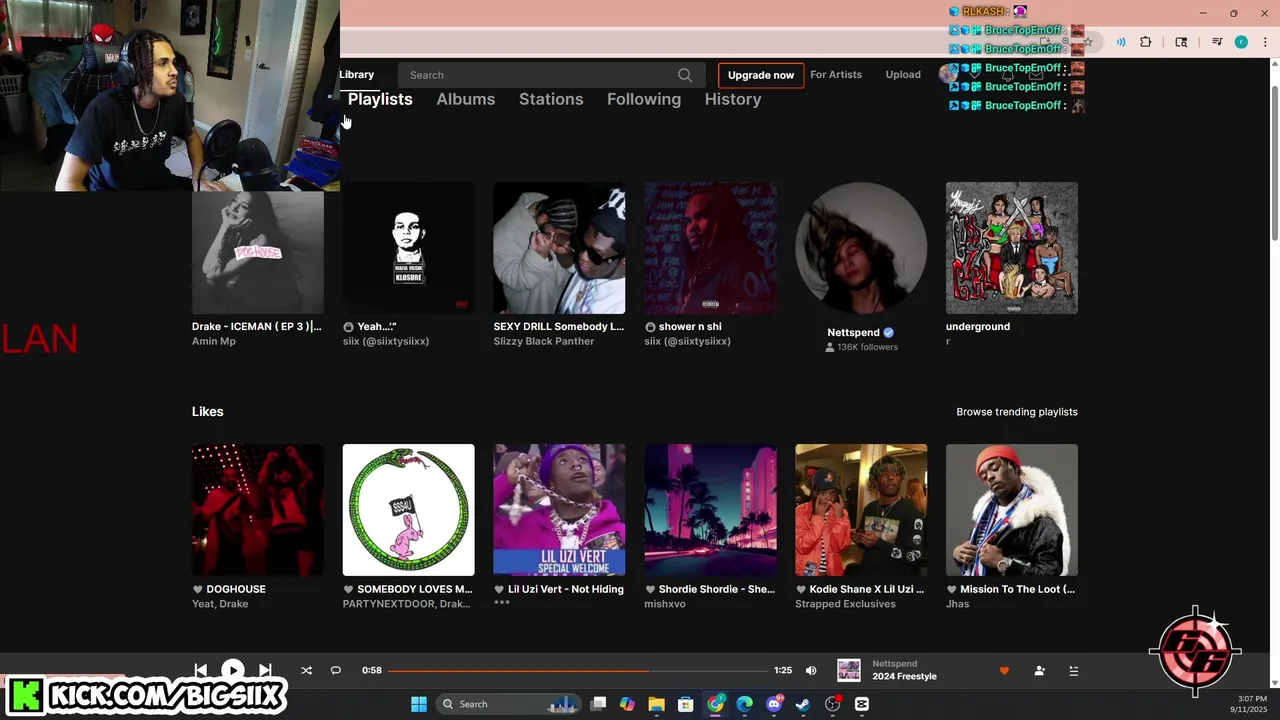
Task: Open Drake - ICEMAN (EP 3) playlist cover
Action: (x=258, y=252)
